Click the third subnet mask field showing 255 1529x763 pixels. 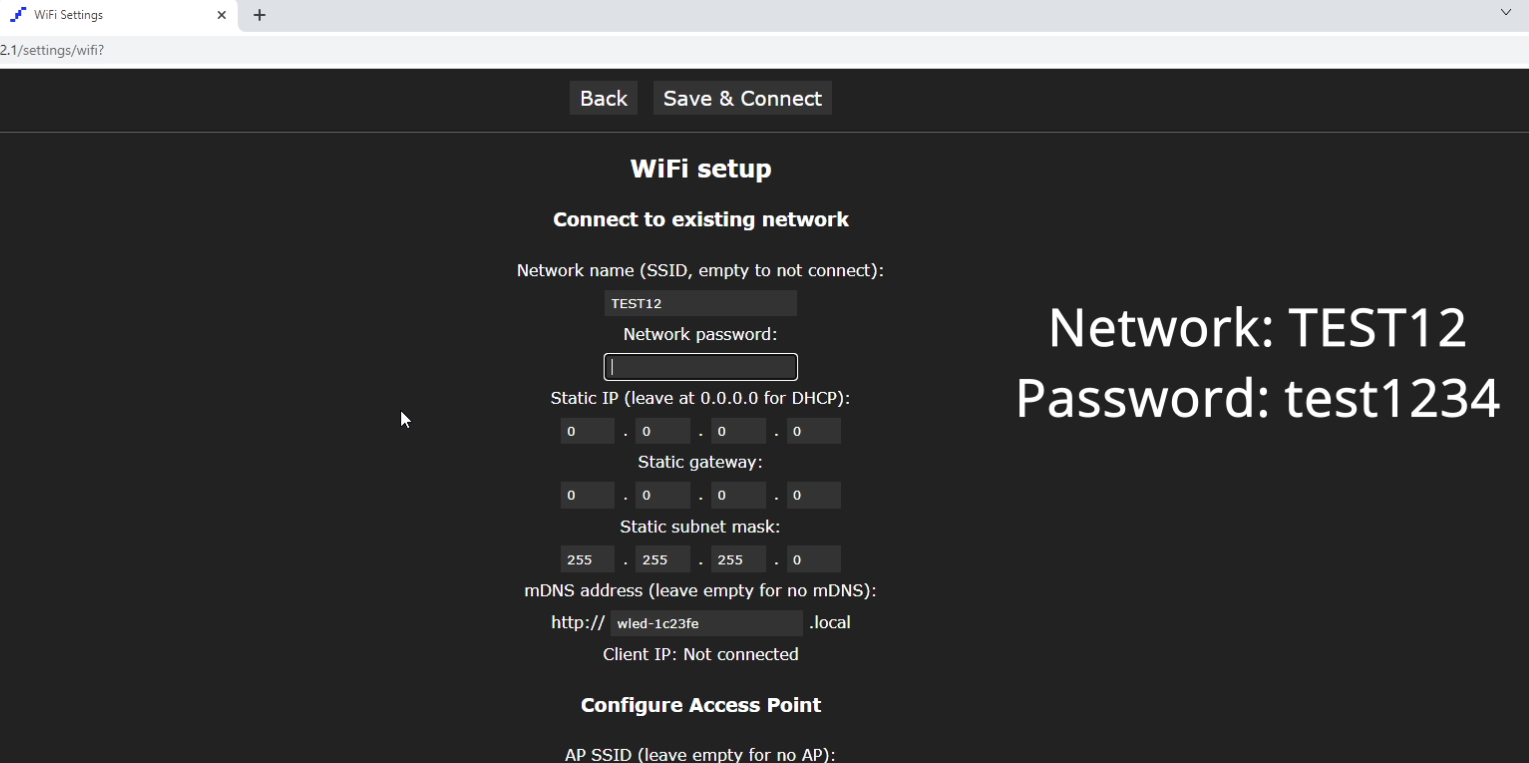pyautogui.click(x=738, y=558)
